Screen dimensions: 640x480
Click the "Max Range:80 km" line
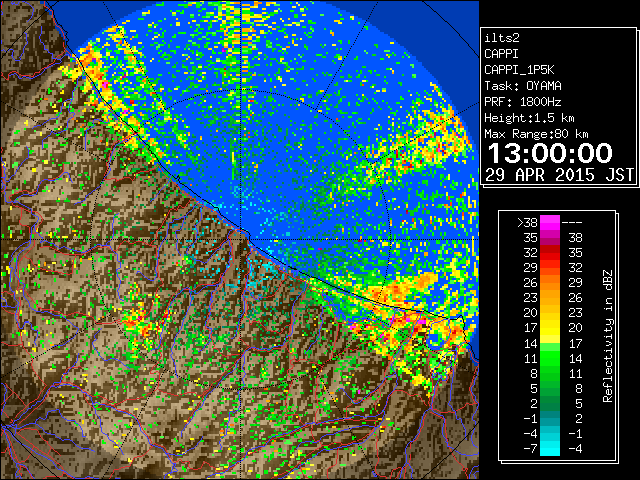tap(536, 134)
